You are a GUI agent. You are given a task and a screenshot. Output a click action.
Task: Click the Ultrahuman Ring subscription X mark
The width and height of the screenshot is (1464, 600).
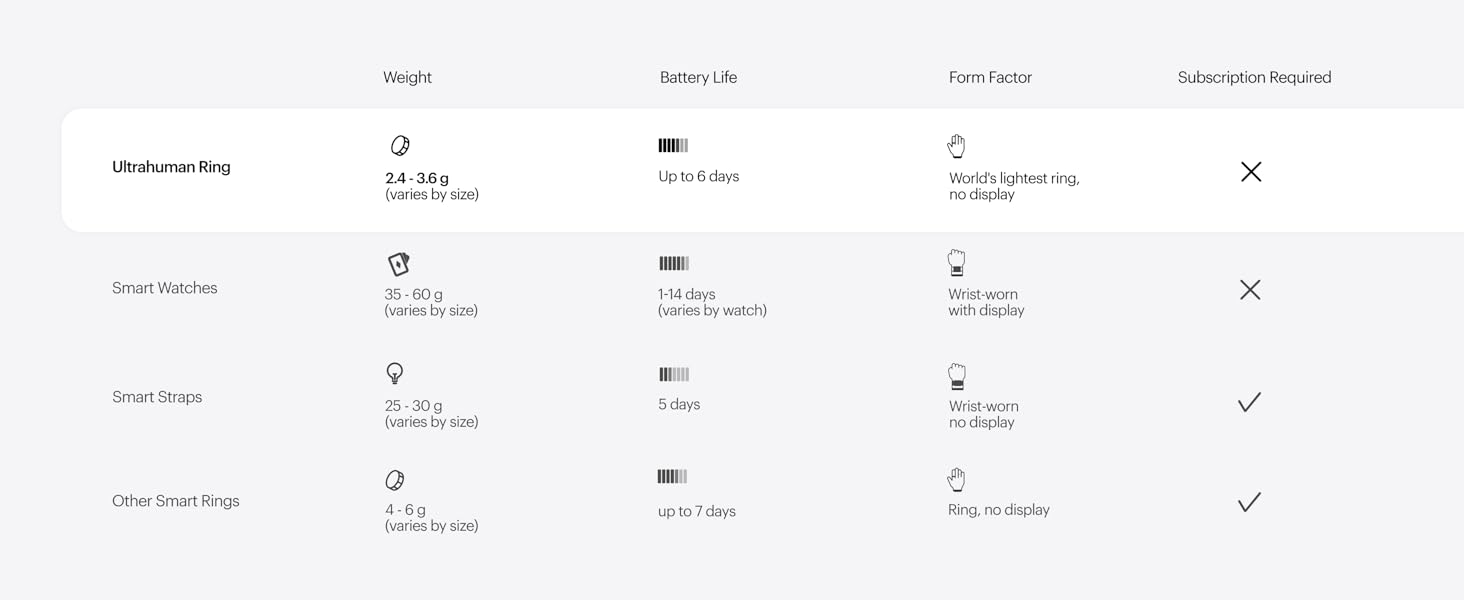click(x=1251, y=172)
